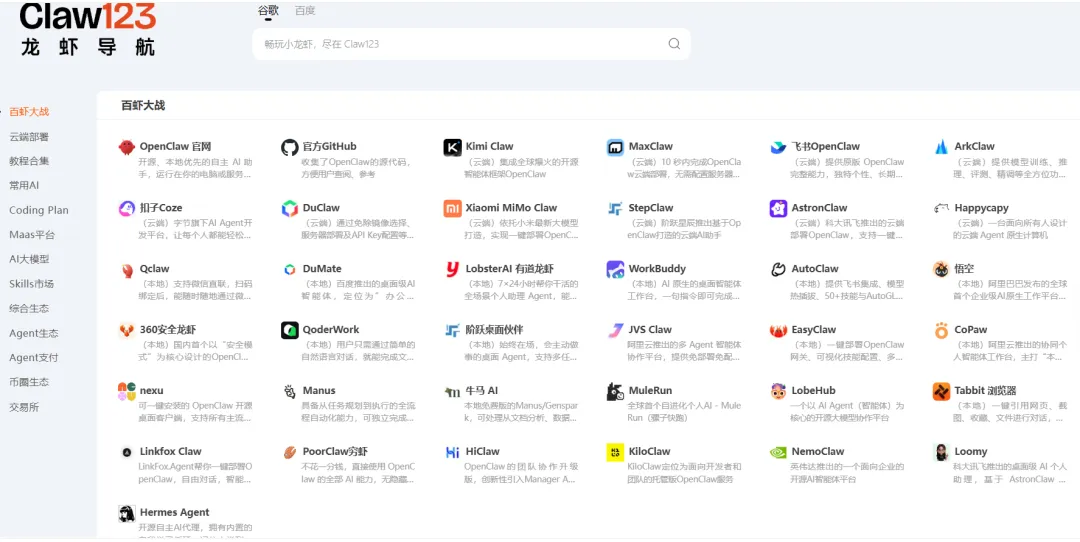
Task: Select 币圈生态 sidebar item
Action: 29,382
